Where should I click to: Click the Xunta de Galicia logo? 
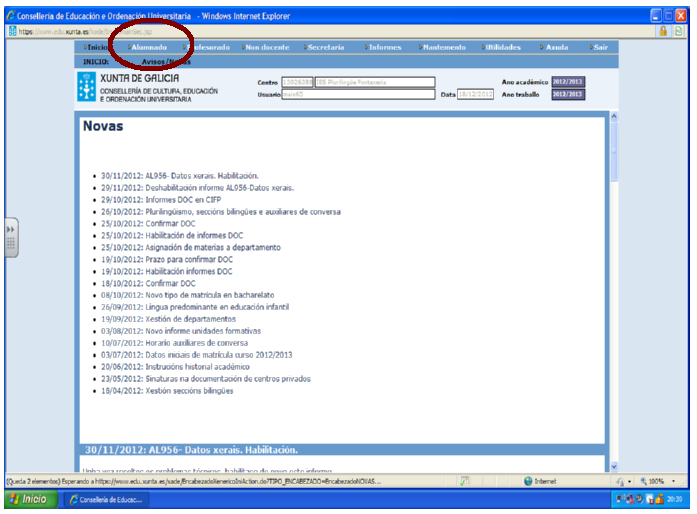pos(87,88)
